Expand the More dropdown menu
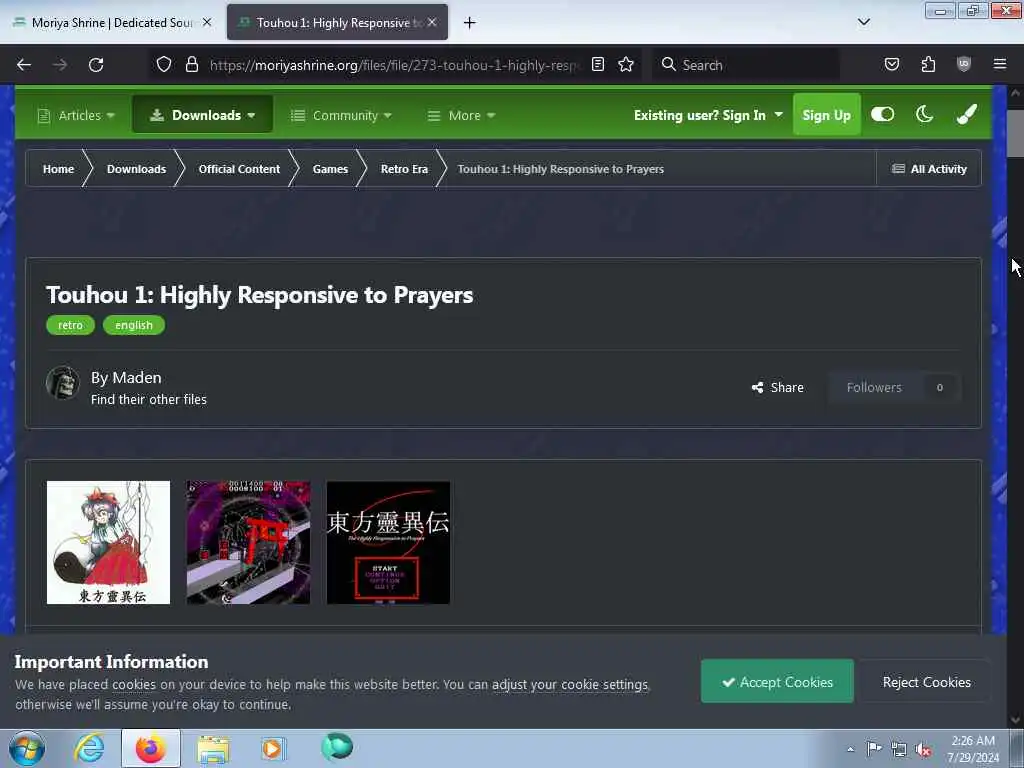The height and width of the screenshot is (768, 1024). point(461,116)
